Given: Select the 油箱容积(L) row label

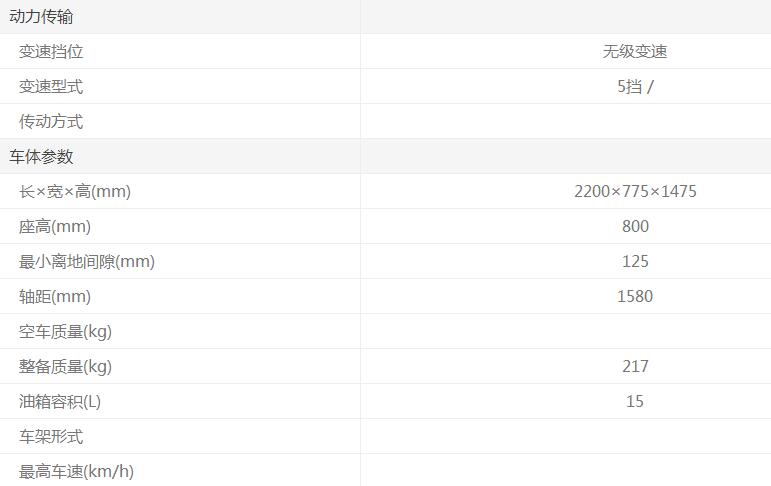Looking at the screenshot, I should coord(60,402).
